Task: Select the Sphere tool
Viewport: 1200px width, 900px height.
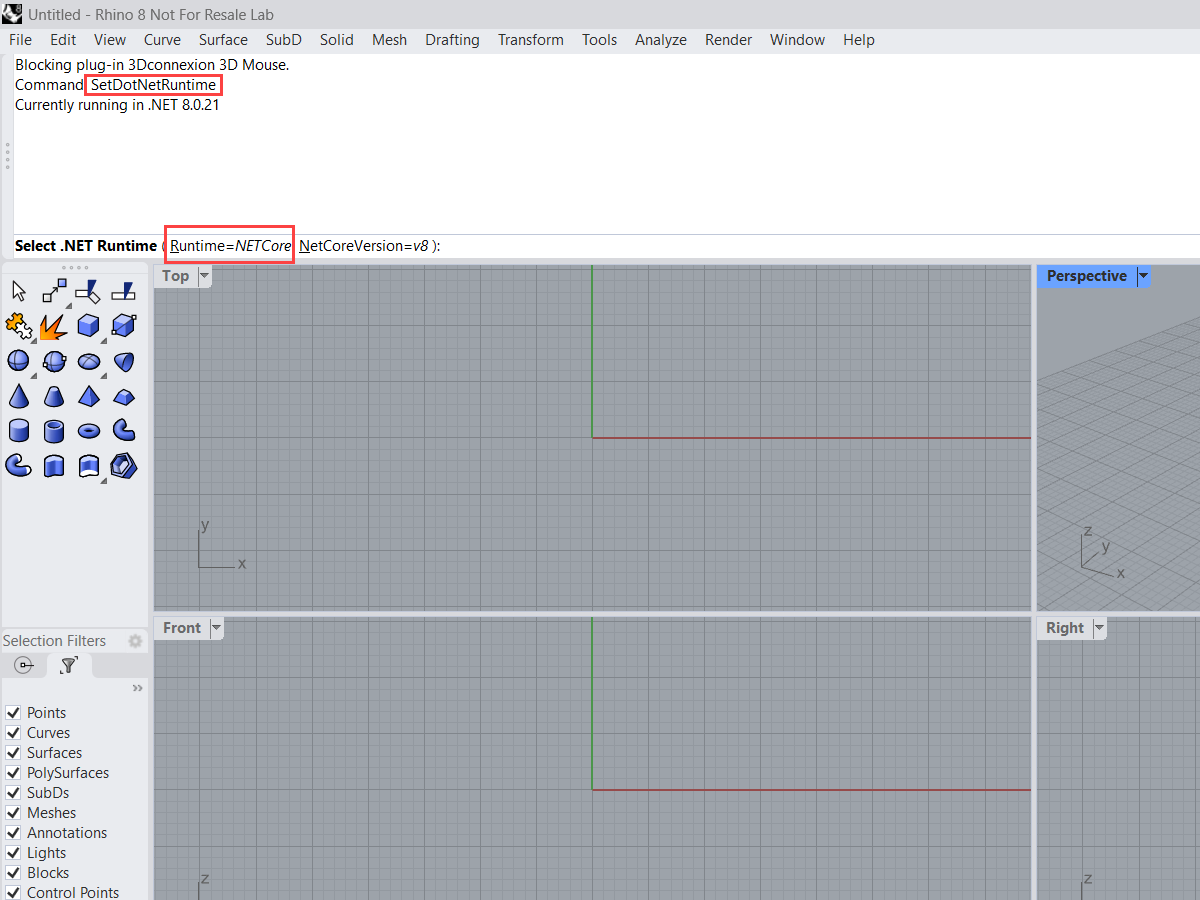Action: [19, 361]
